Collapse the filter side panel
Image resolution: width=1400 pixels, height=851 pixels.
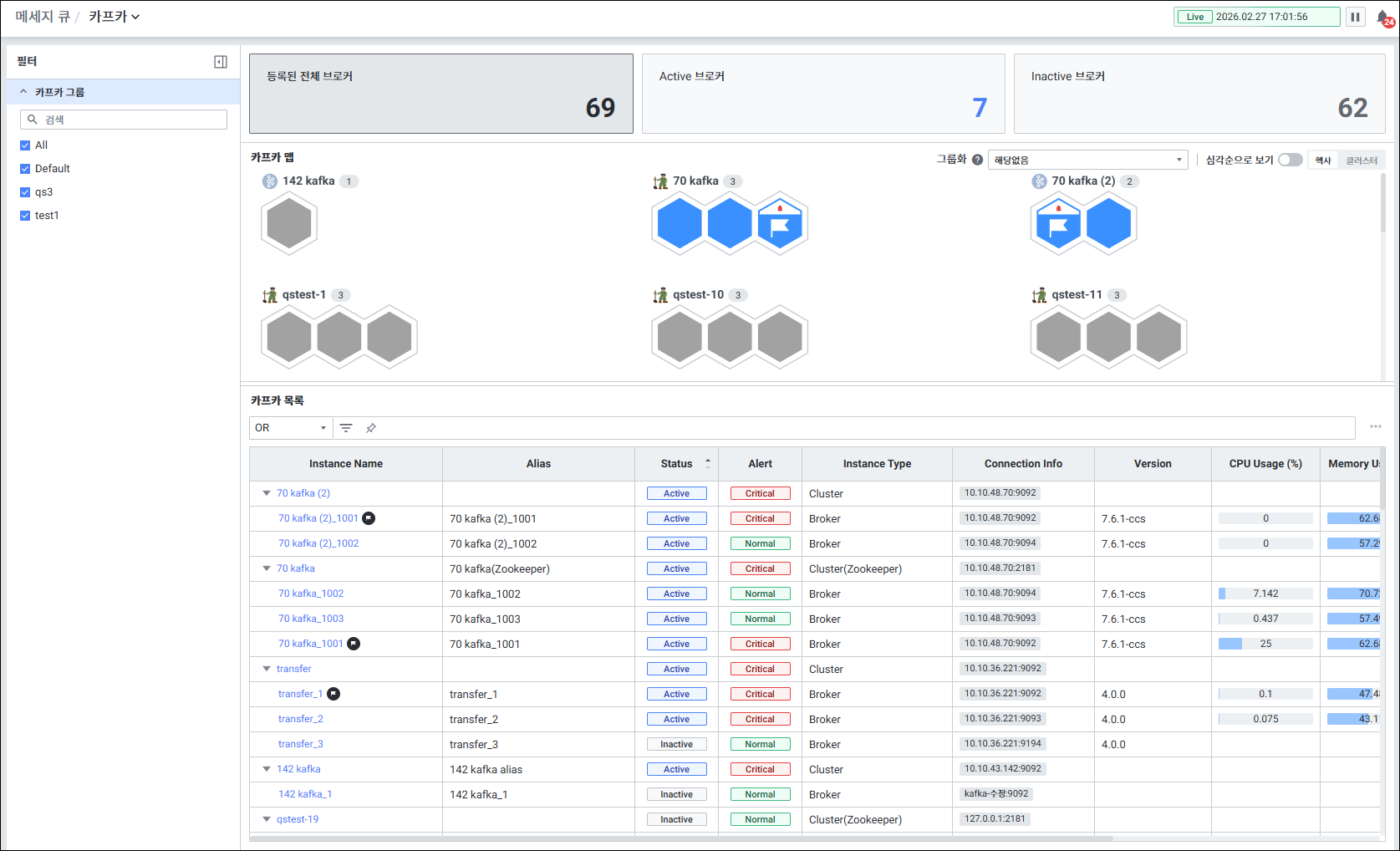pos(221,62)
